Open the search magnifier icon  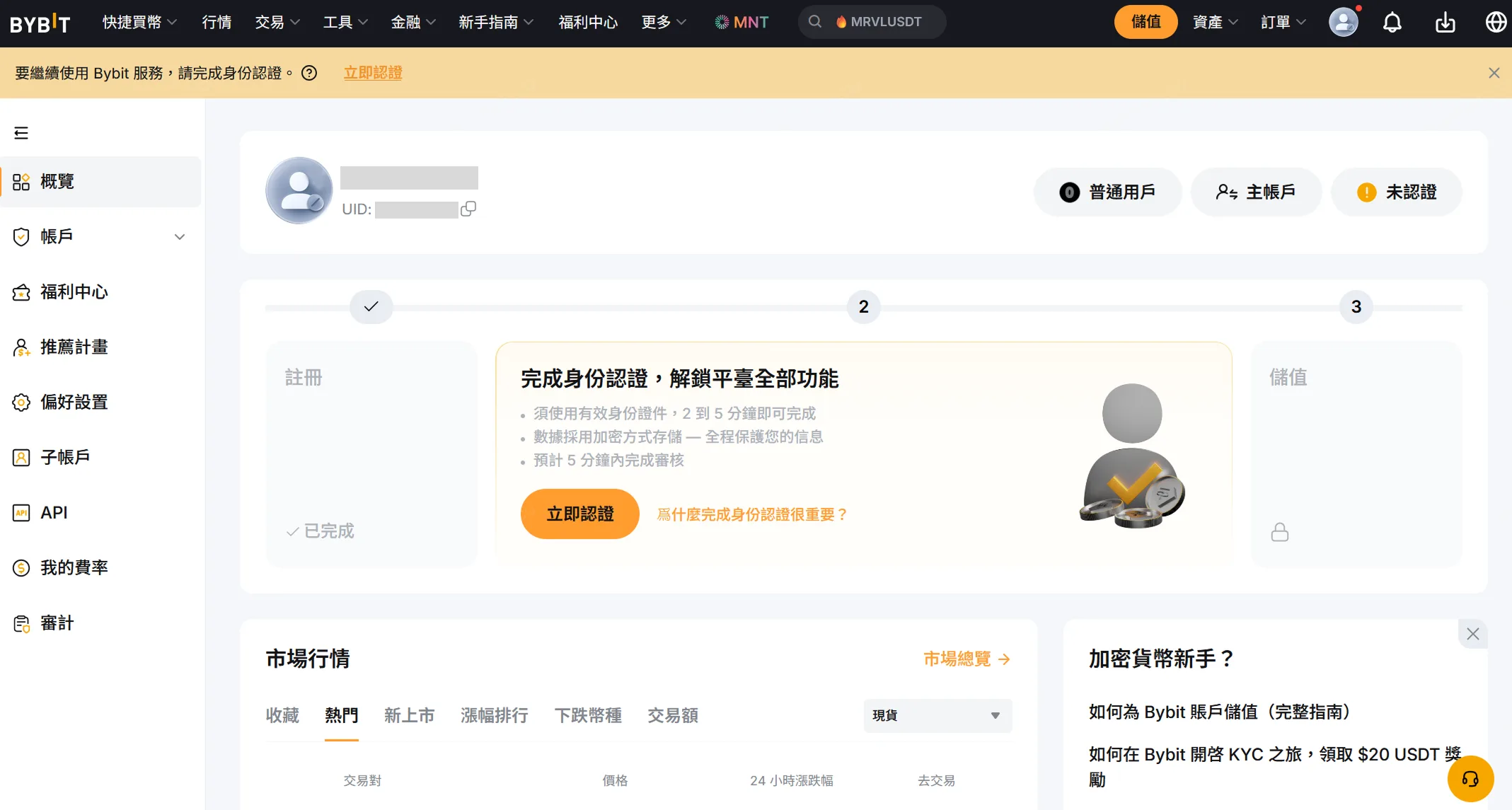815,22
